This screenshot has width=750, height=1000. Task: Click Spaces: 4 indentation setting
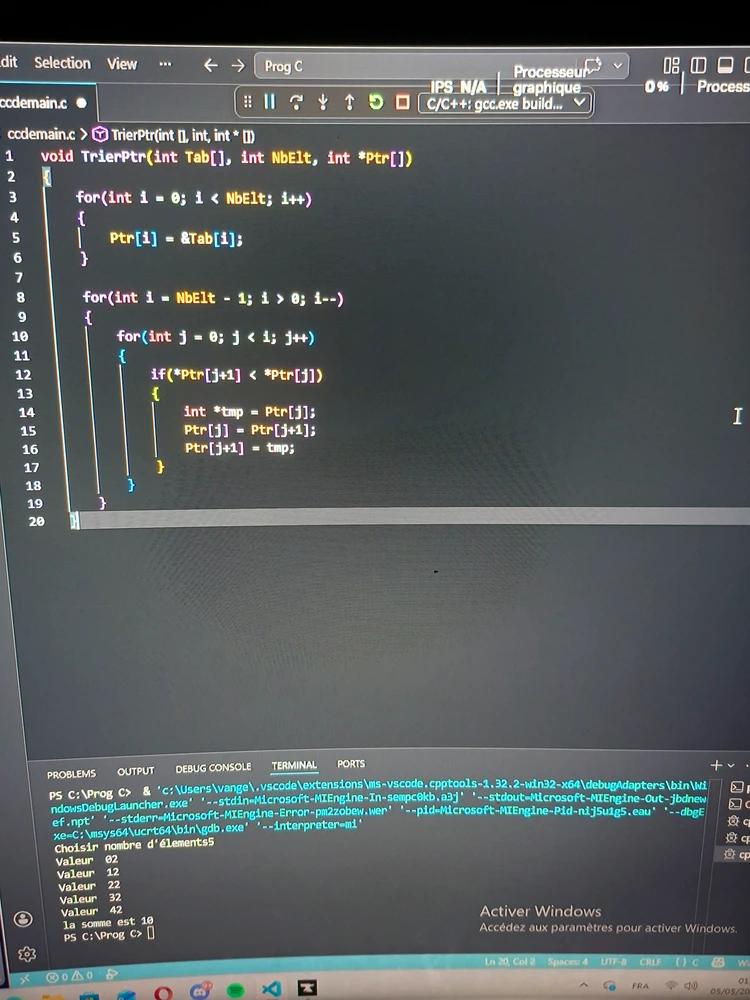pos(568,961)
